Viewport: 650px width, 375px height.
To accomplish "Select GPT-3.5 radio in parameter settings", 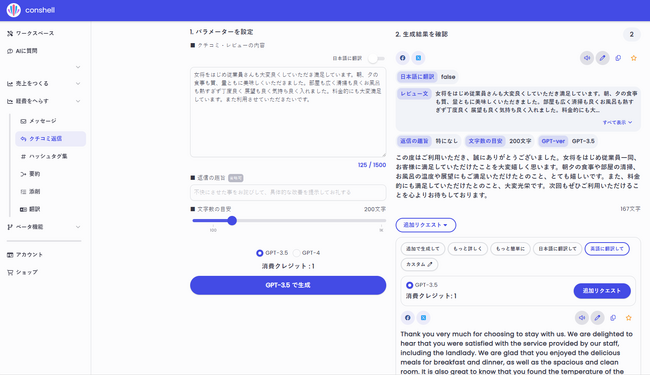I will [260, 253].
